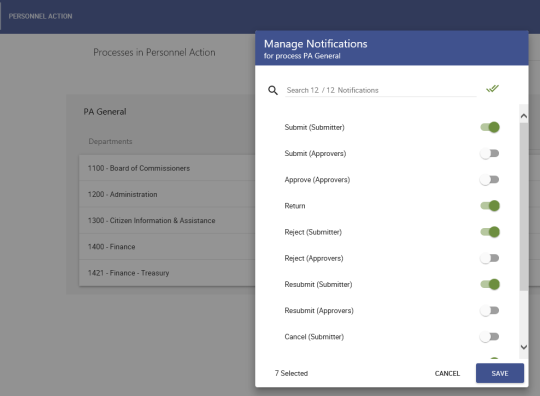Screen dimensions: 540x396
Task: Click the search magnifier icon
Action: [273, 90]
